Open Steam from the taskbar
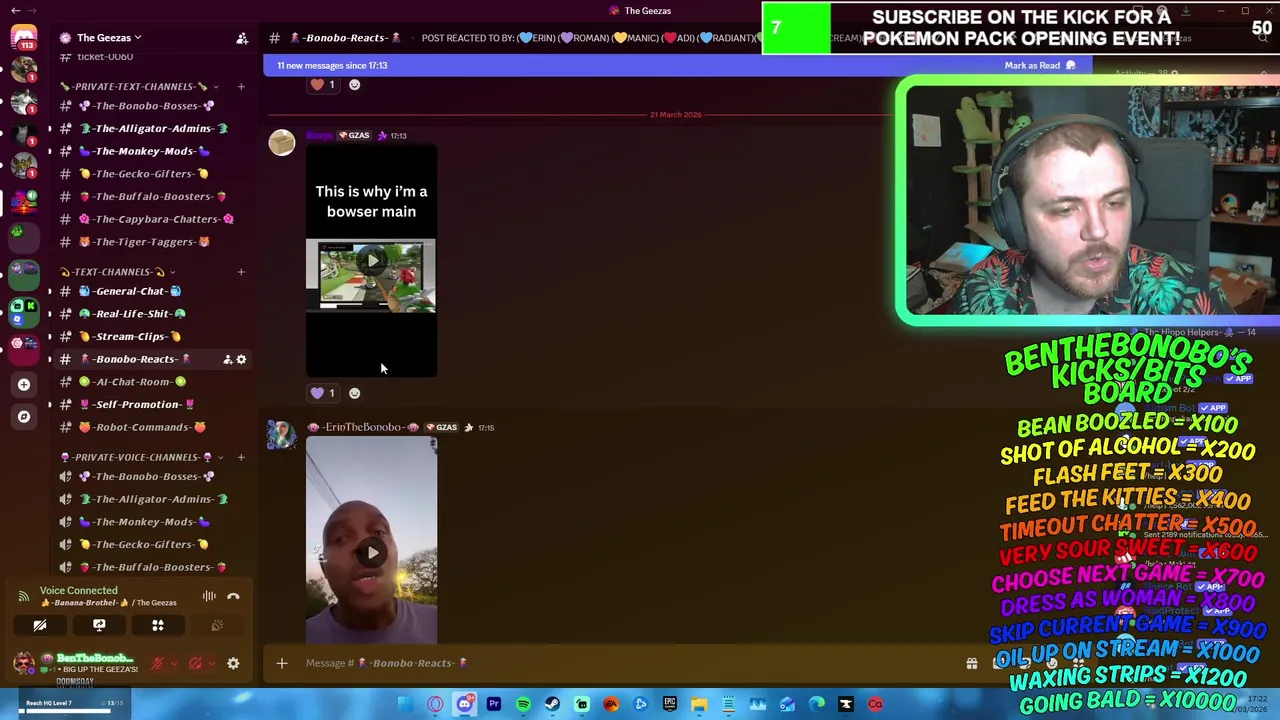The height and width of the screenshot is (720, 1280). click(x=552, y=704)
